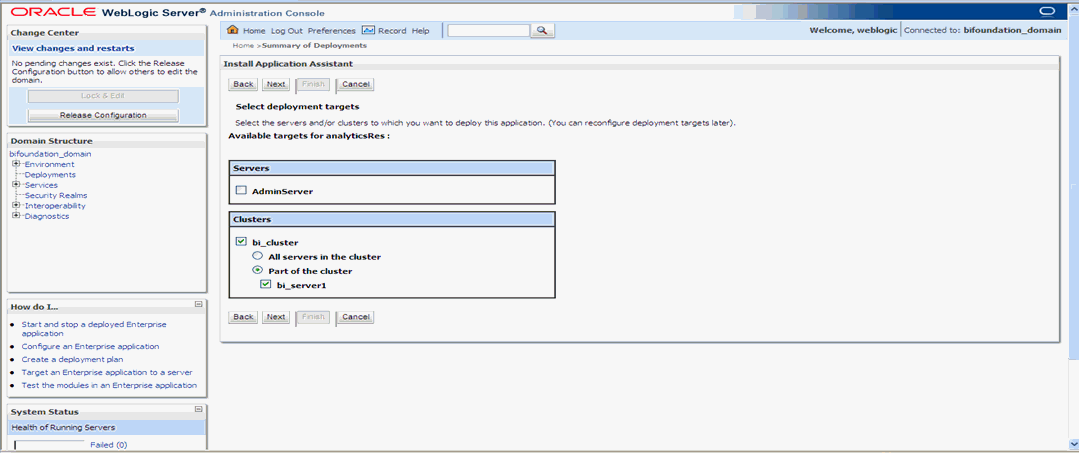
Task: Click Connected to: bifoundation_domain text
Action: (983, 31)
